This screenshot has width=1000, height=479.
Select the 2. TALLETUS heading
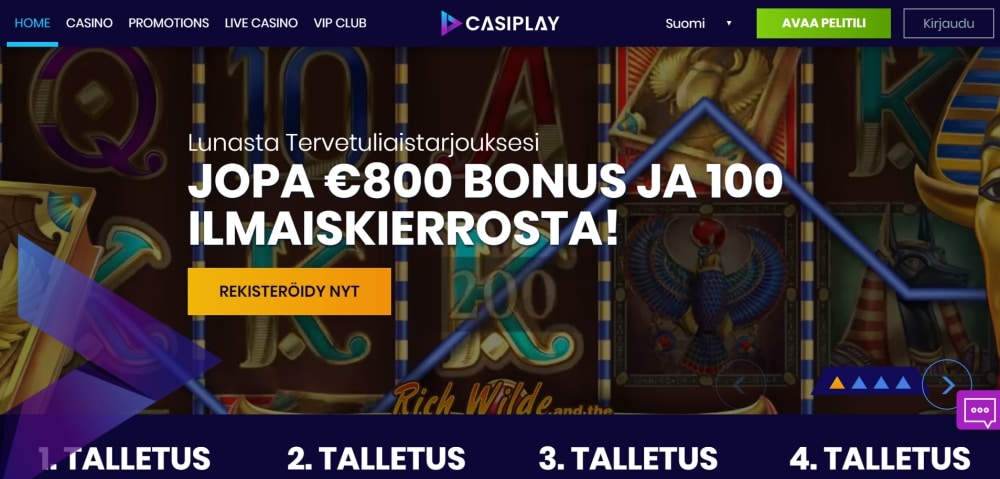click(376, 458)
